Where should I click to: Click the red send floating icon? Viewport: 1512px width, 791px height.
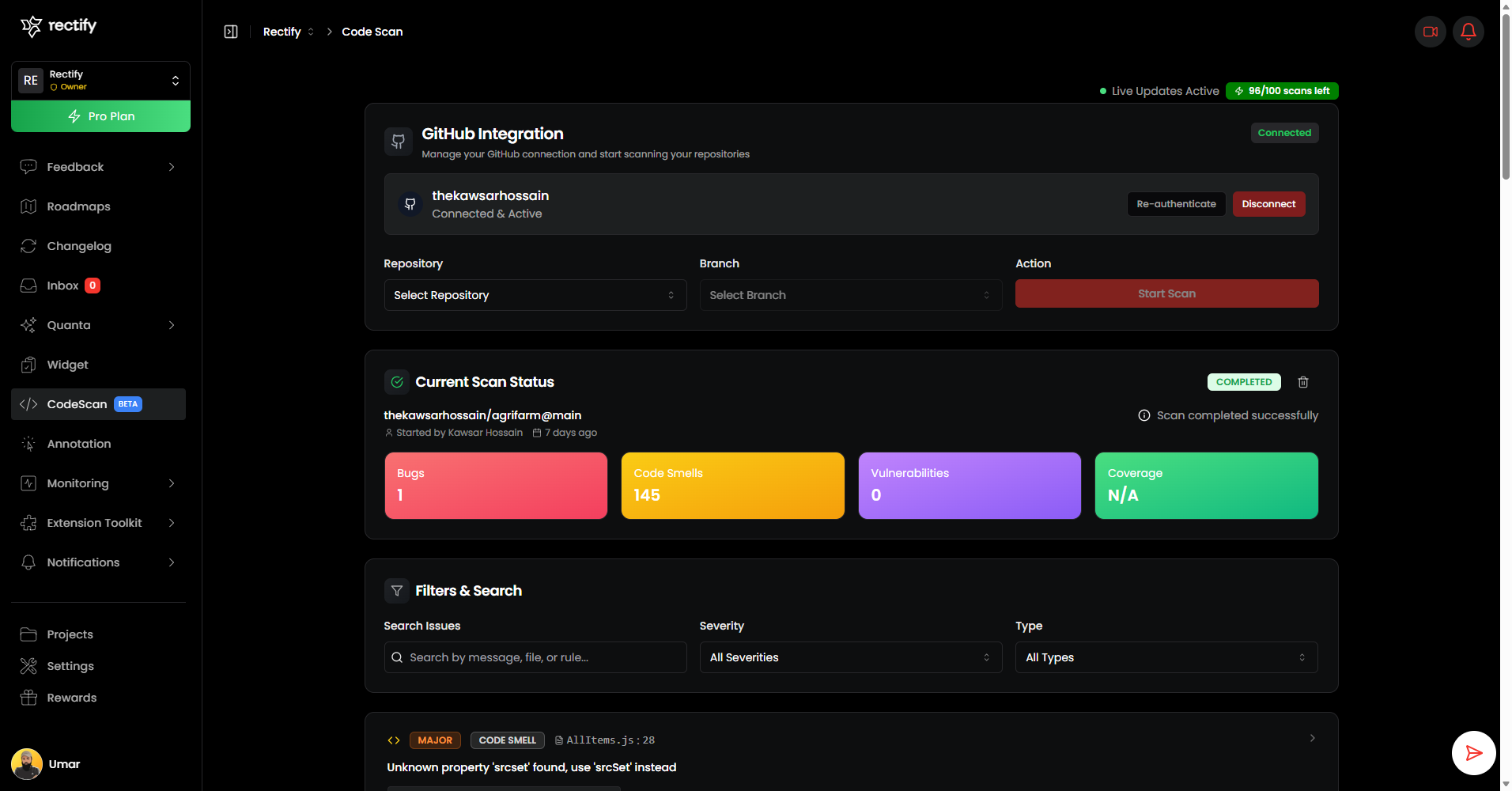(x=1473, y=753)
